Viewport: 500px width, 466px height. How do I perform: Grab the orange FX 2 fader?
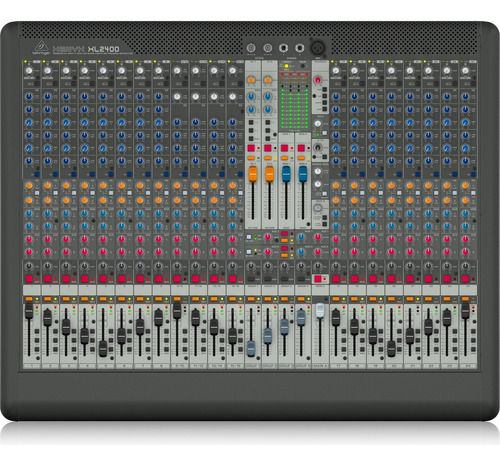click(x=269, y=174)
